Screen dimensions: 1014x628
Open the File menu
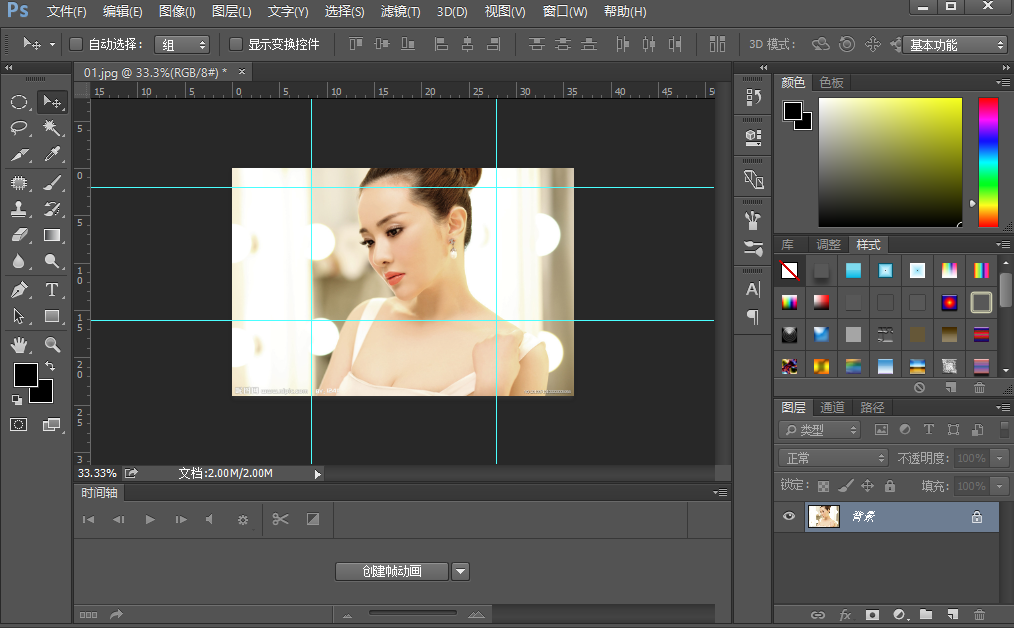pos(66,12)
